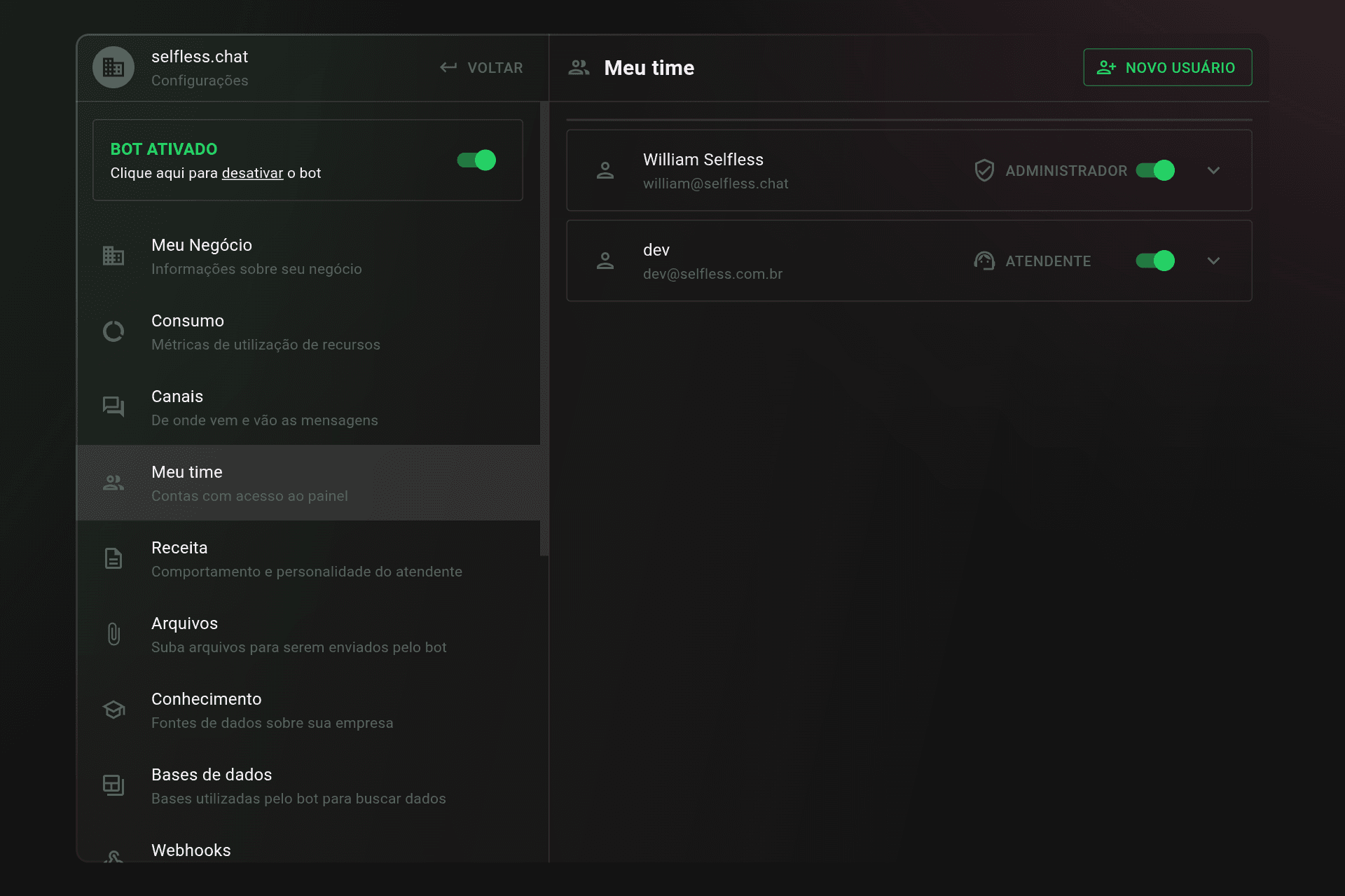This screenshot has height=896, width=1345.
Task: Click the Receita document icon
Action: 113,558
